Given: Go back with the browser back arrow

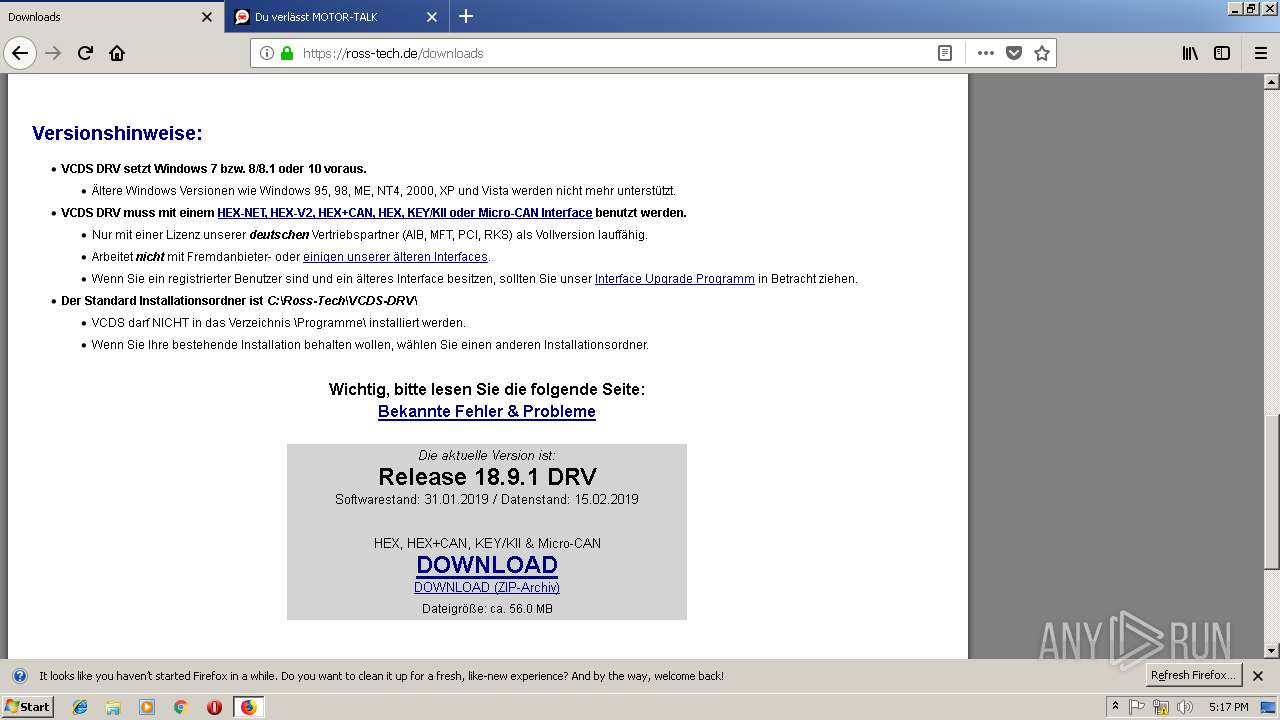Looking at the screenshot, I should click(20, 53).
